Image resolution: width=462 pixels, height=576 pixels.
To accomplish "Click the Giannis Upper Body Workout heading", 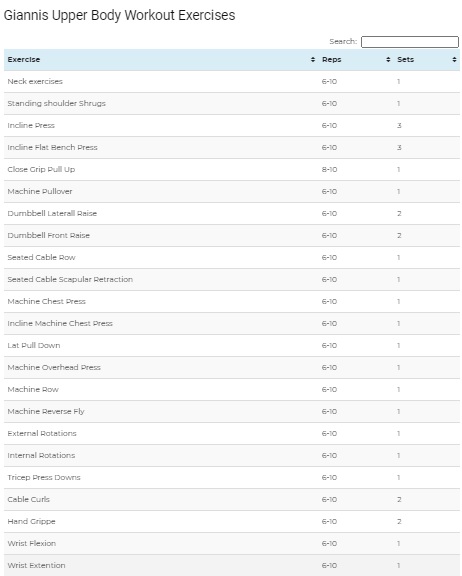I will pos(119,16).
